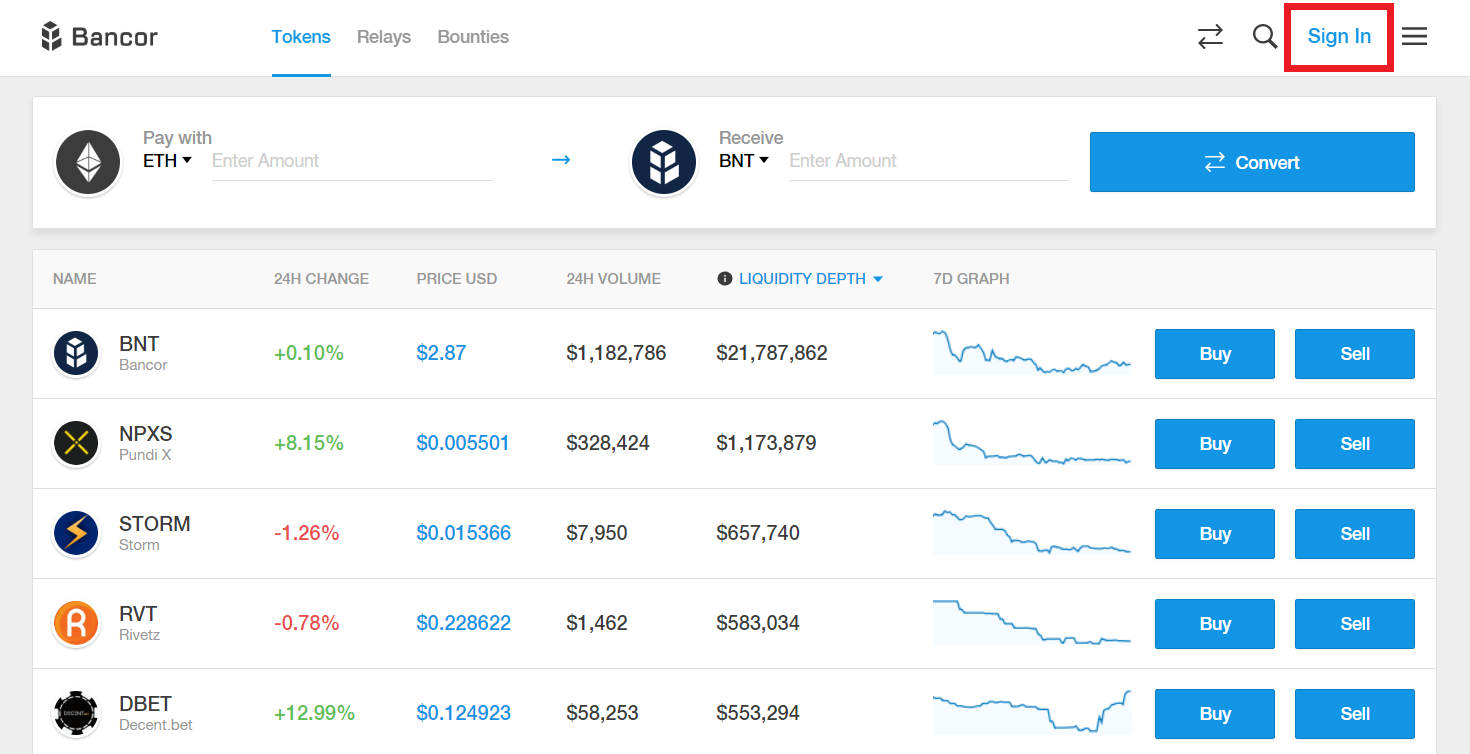Viewport: 1470px width, 754px height.
Task: Click the $1,182,786 volume value
Action: click(x=617, y=353)
